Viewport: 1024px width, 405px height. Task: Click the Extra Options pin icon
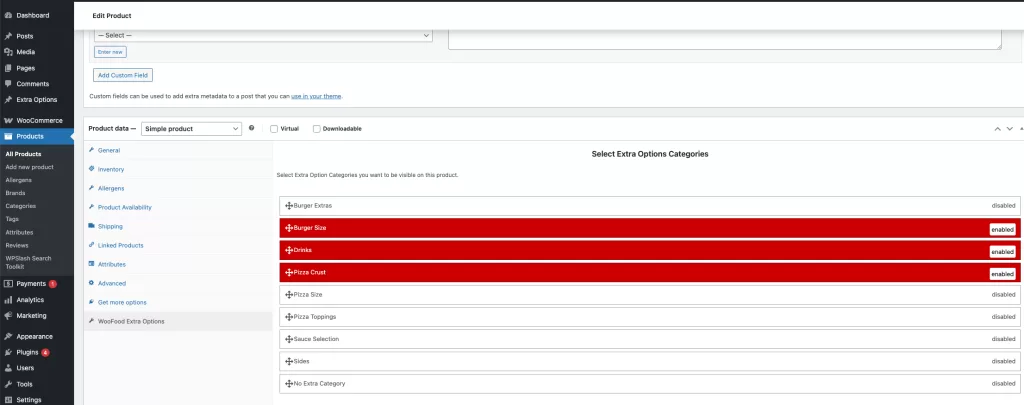(x=8, y=99)
